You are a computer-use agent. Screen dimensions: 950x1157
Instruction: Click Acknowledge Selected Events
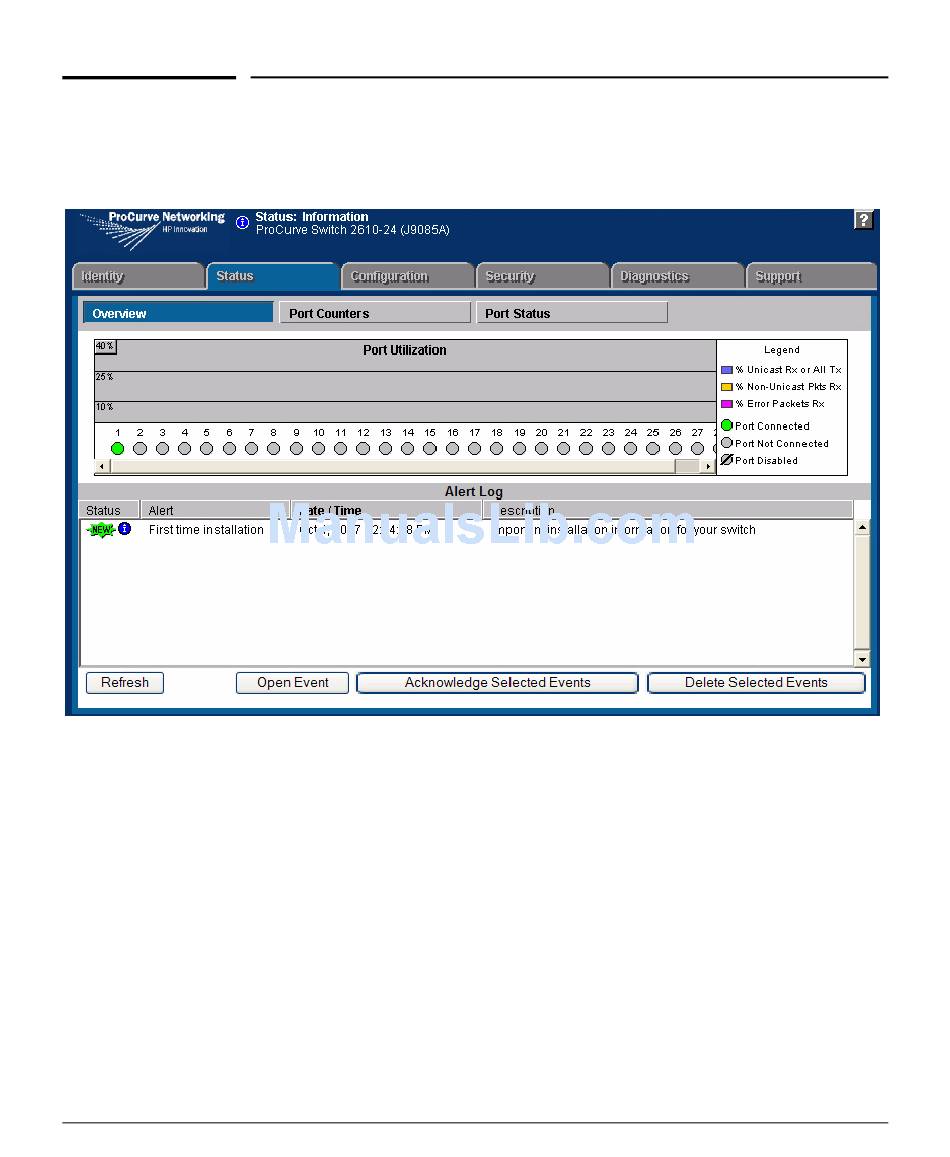(498, 683)
